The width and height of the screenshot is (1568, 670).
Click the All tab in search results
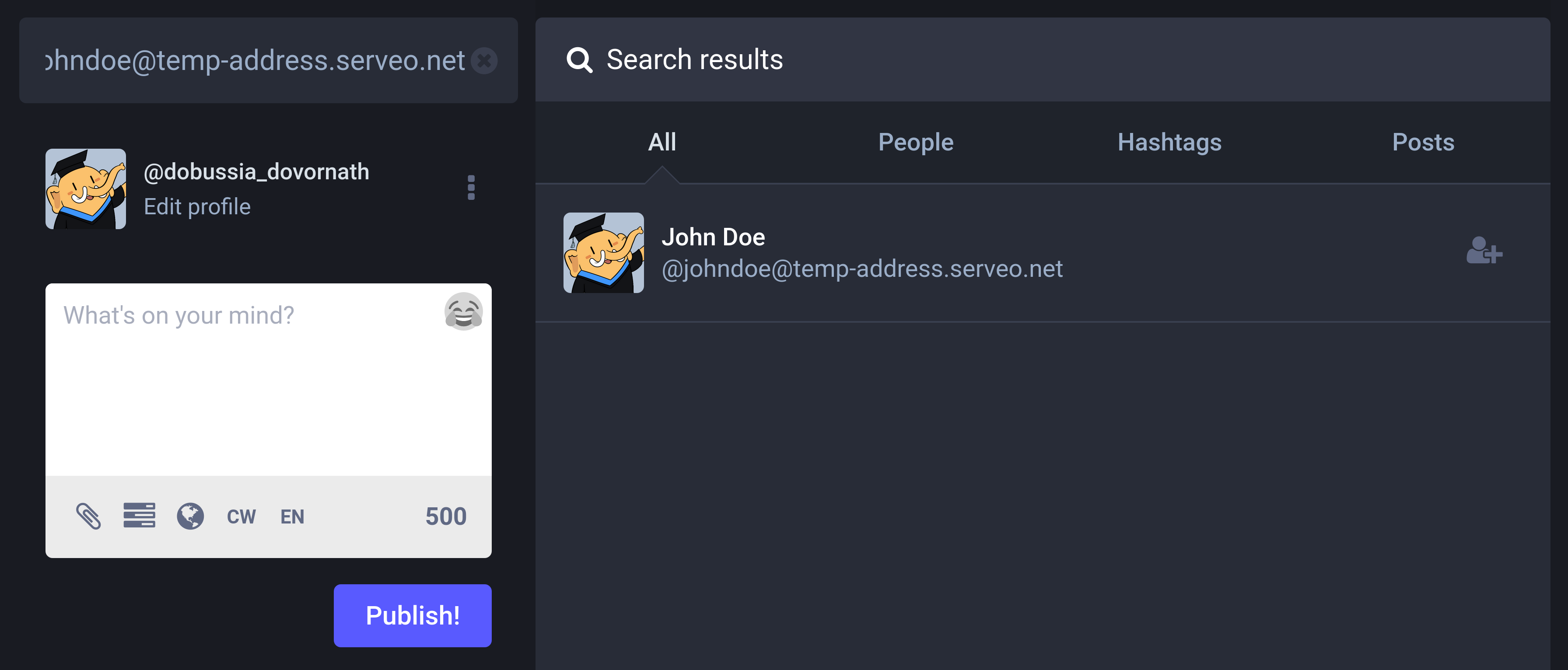tap(660, 141)
